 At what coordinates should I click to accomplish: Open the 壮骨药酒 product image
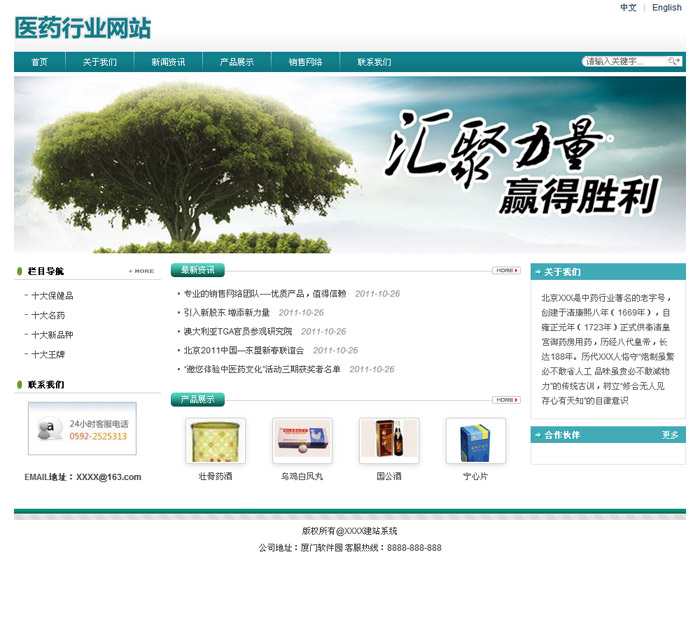215,441
